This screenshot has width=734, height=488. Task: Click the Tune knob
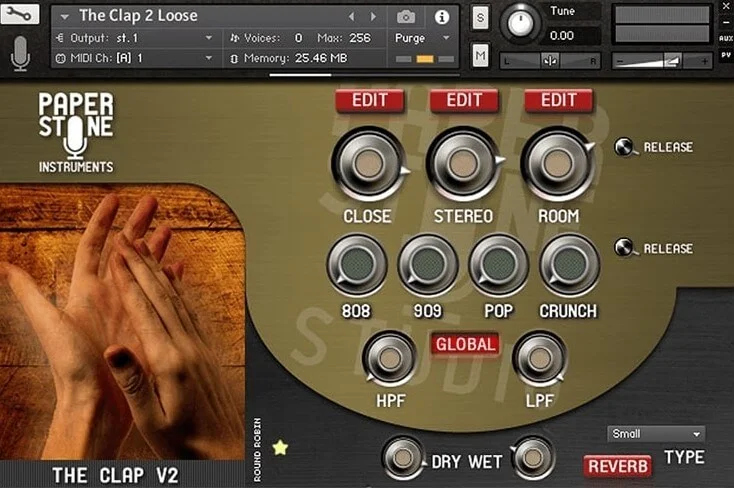[x=520, y=22]
